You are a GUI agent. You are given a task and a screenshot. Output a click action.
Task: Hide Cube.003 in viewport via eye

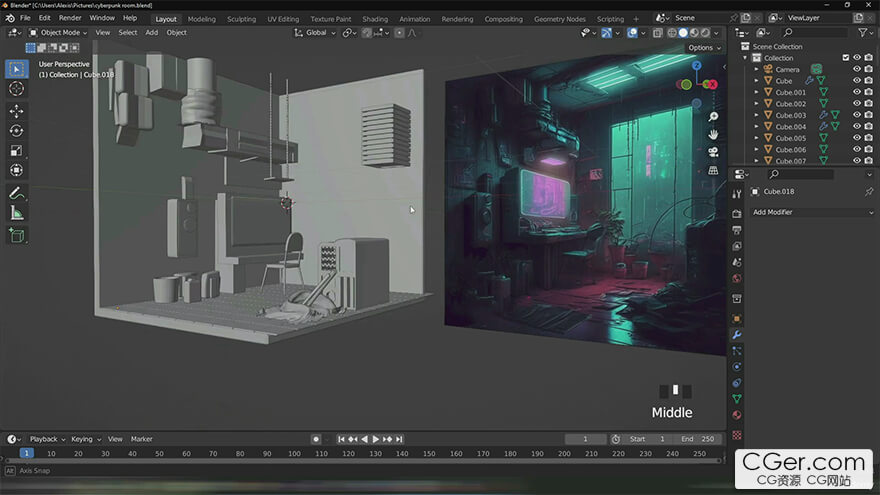click(856, 114)
